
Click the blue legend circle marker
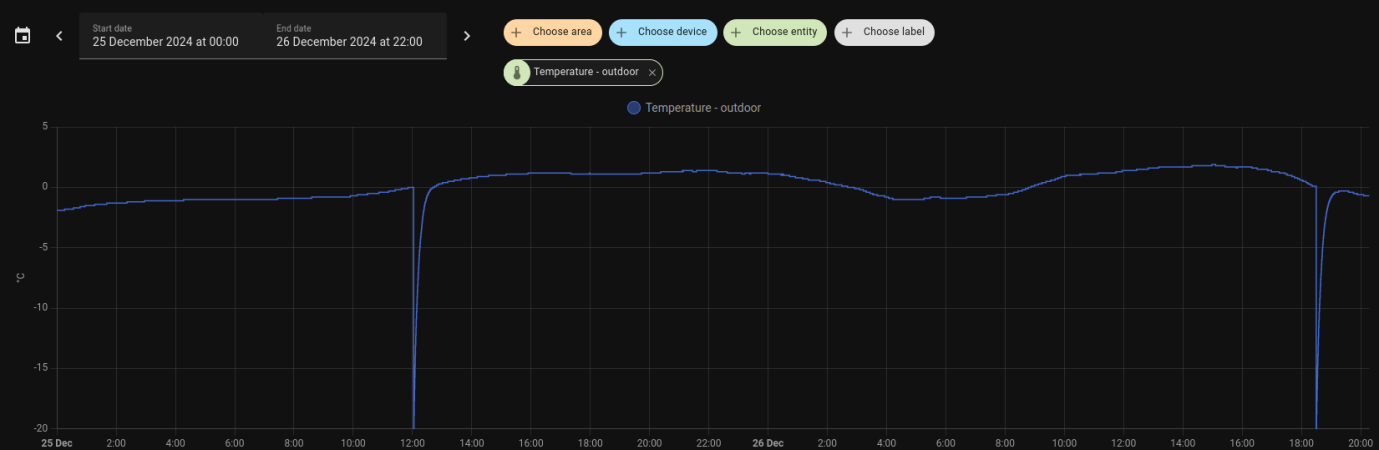tap(633, 108)
